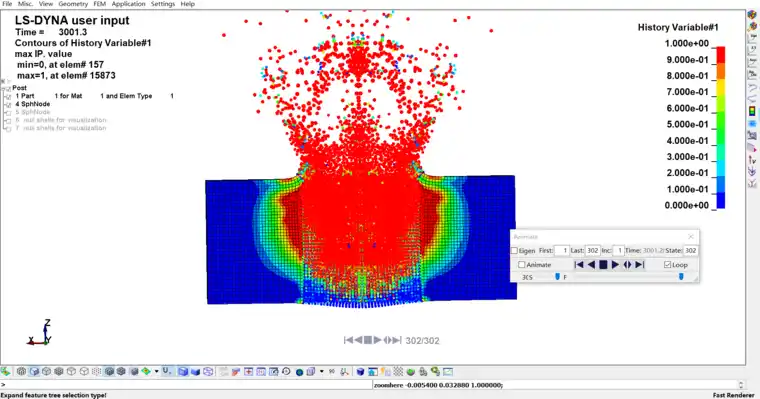The image size is (760, 399).
Task: Open the FEM menu
Action: point(99,4)
